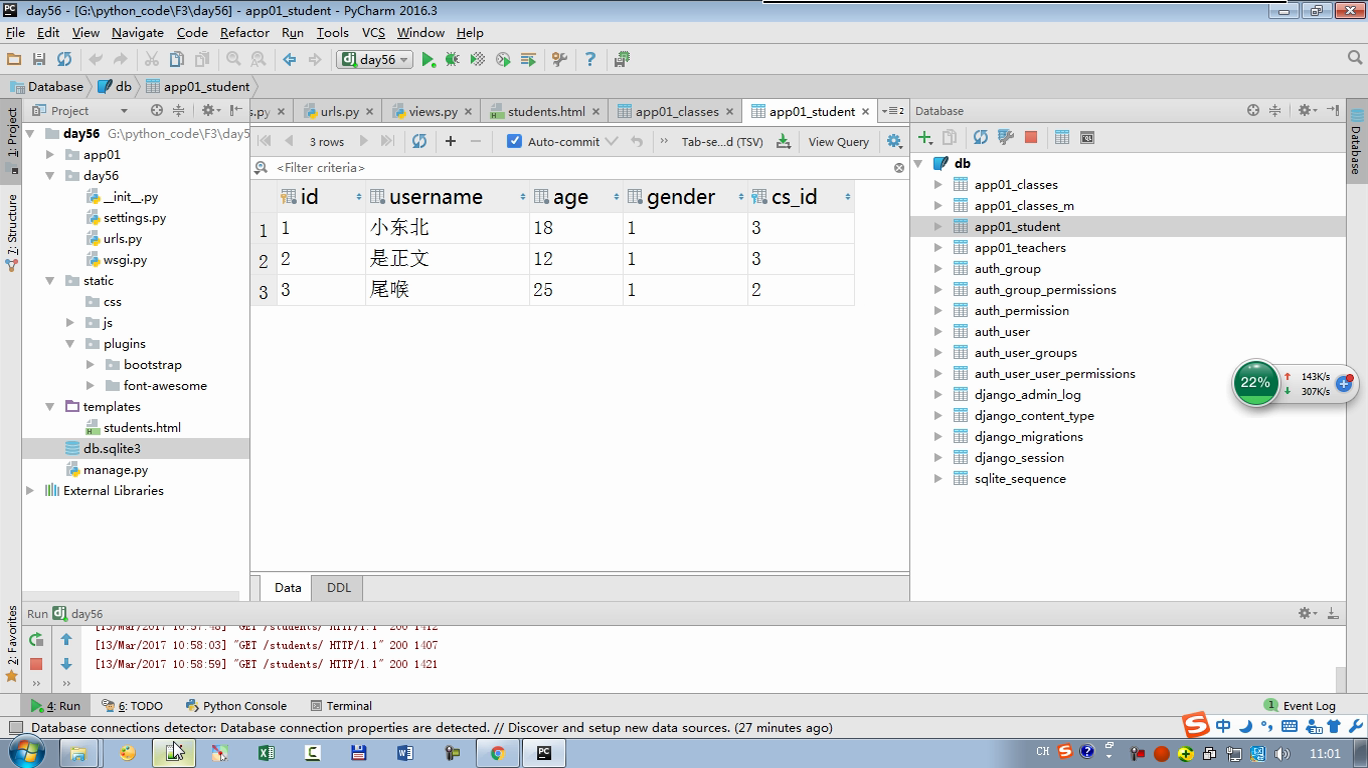Click the View Query button
The width and height of the screenshot is (1368, 768).
click(838, 142)
